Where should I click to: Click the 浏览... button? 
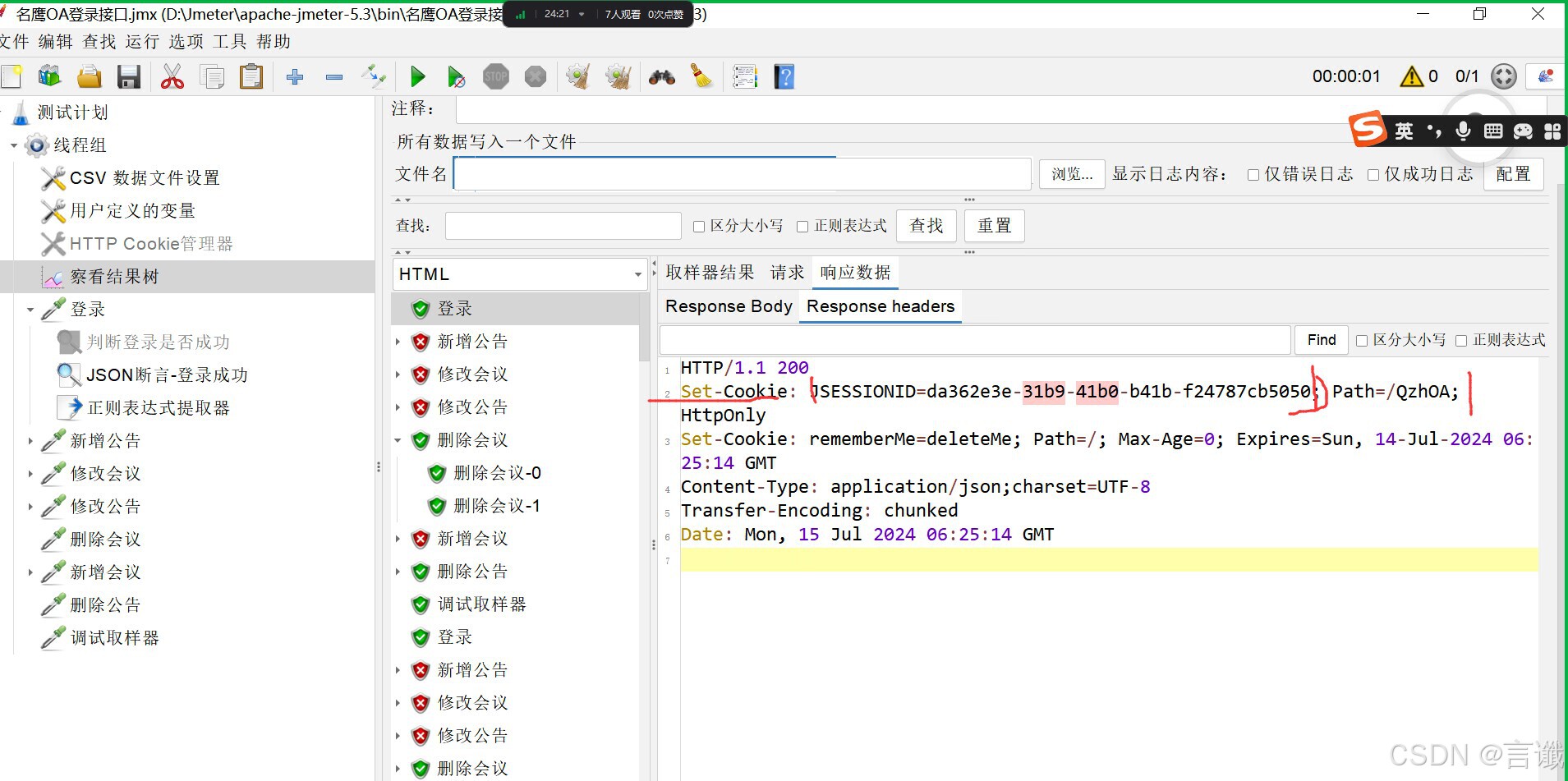pos(1072,174)
